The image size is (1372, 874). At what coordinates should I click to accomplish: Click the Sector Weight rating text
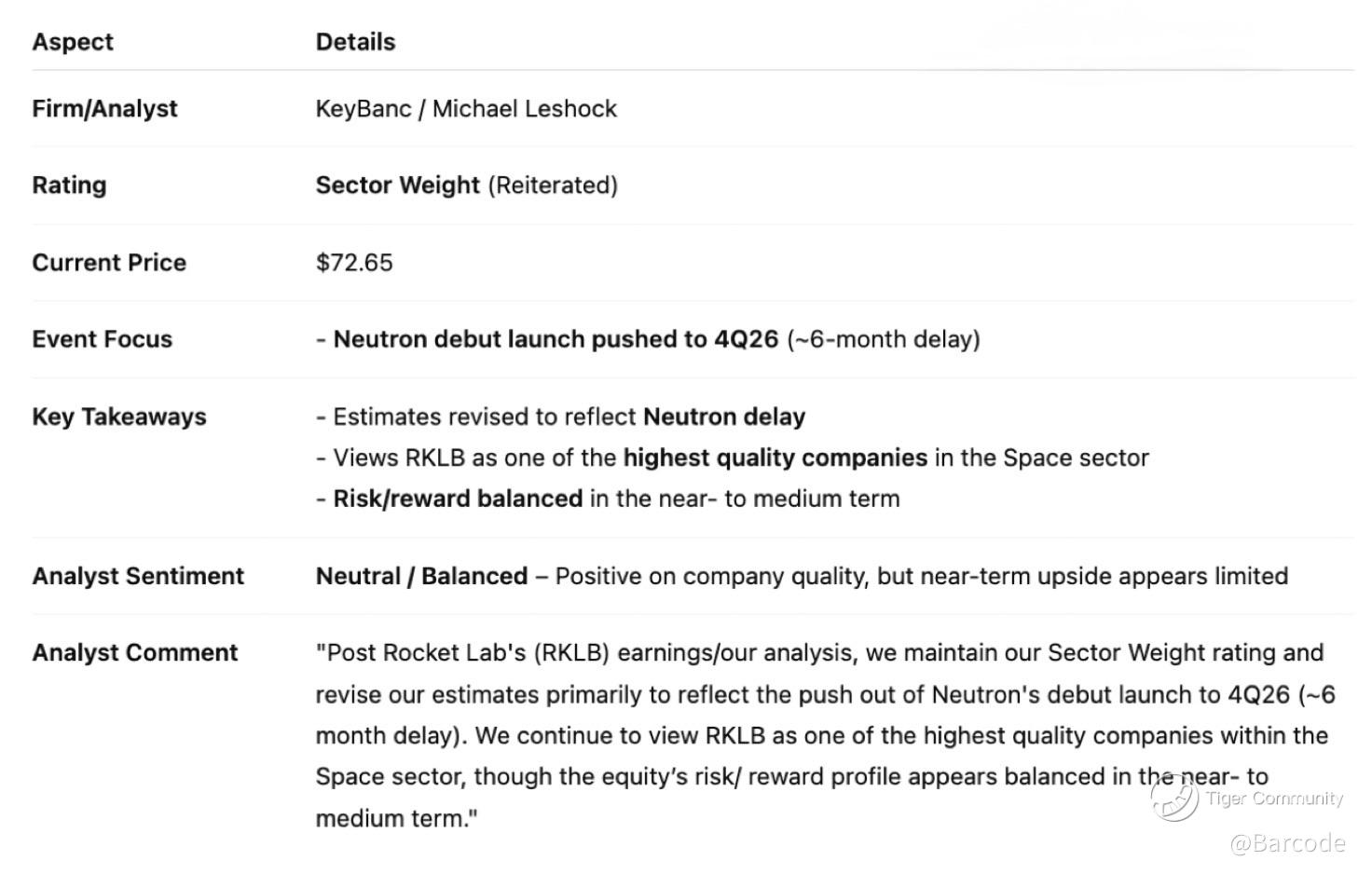[398, 185]
